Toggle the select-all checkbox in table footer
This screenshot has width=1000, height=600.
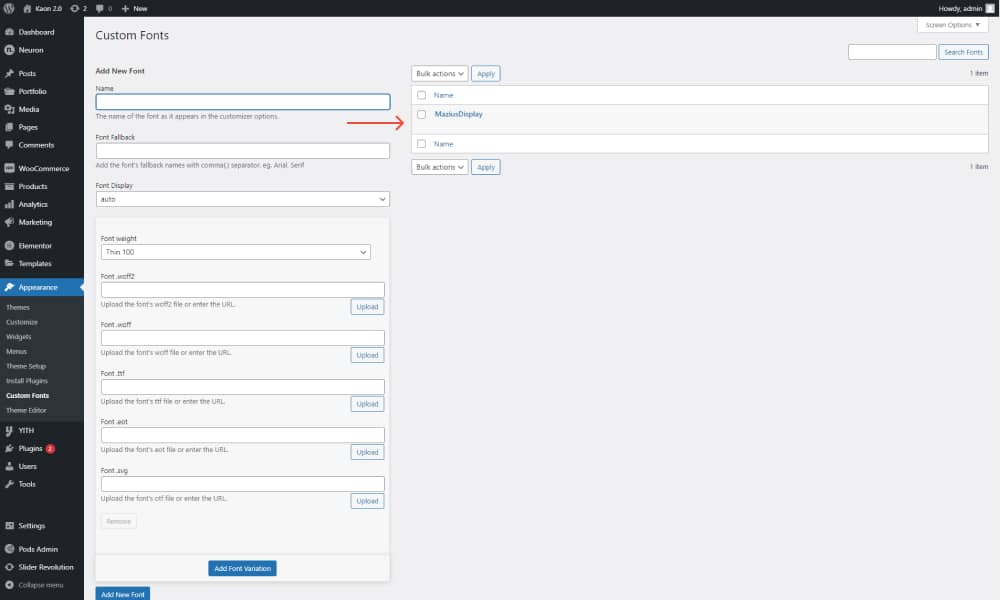pos(421,144)
